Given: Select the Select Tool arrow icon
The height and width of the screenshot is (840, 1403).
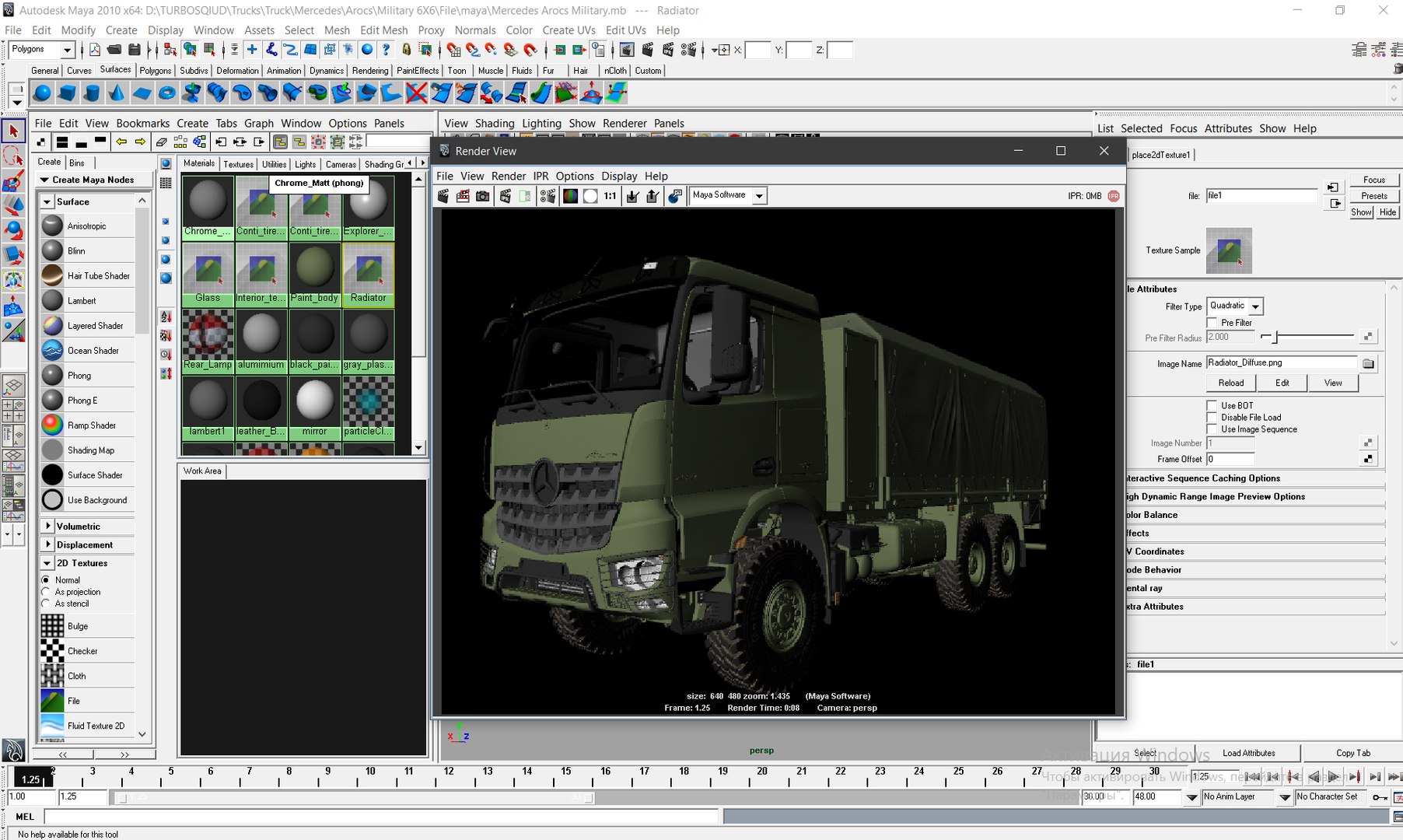Looking at the screenshot, I should coord(13,131).
